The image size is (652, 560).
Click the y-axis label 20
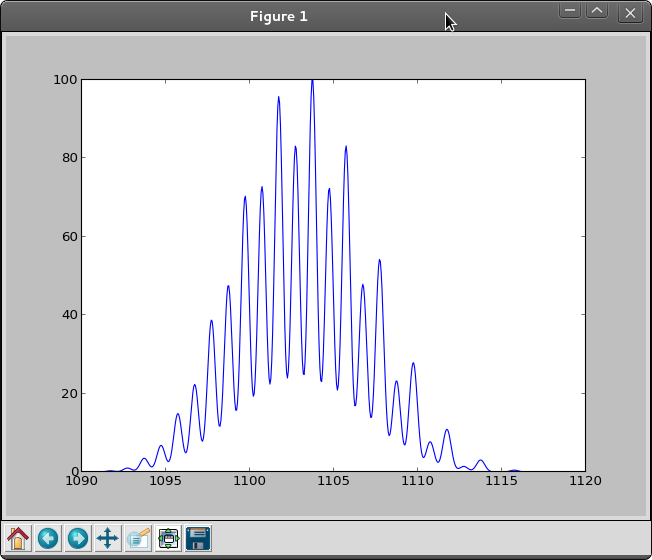(x=69, y=393)
